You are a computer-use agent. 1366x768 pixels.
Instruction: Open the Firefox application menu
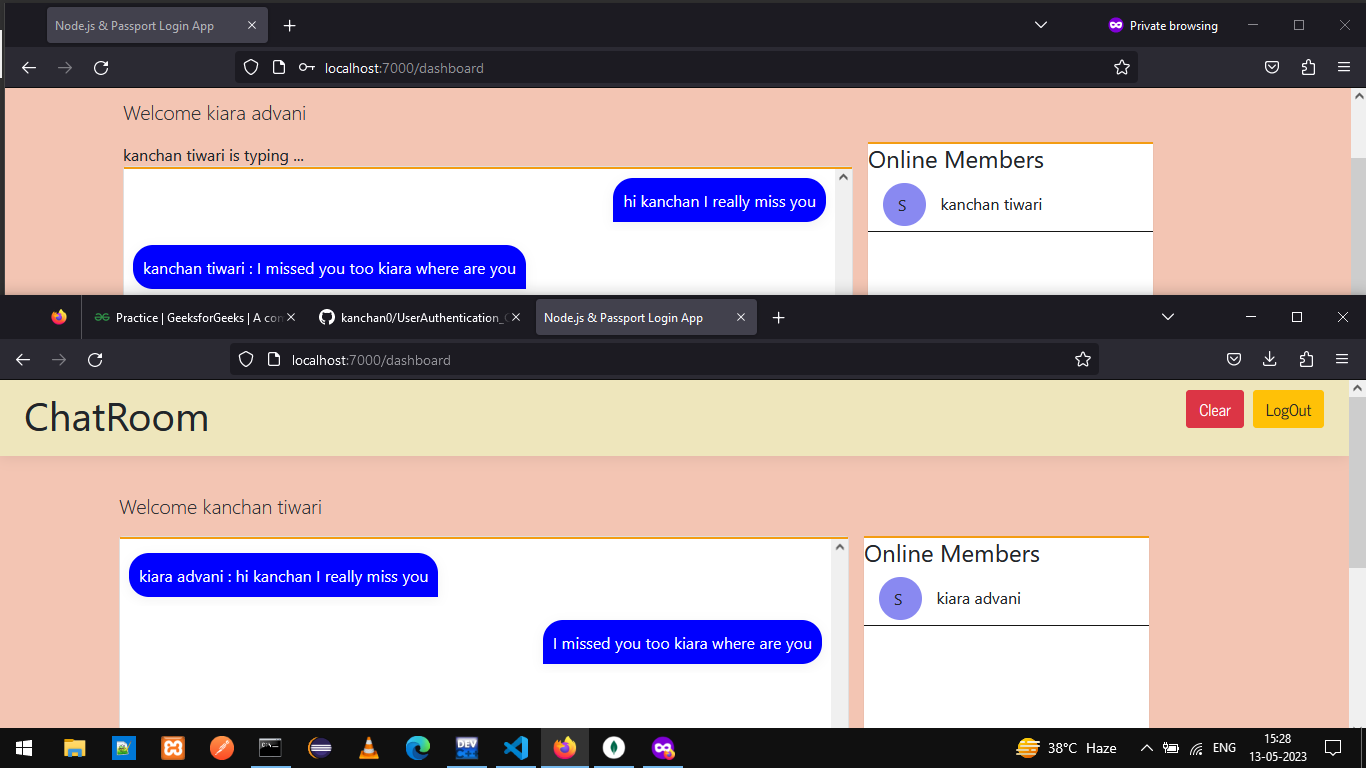[x=1342, y=358]
